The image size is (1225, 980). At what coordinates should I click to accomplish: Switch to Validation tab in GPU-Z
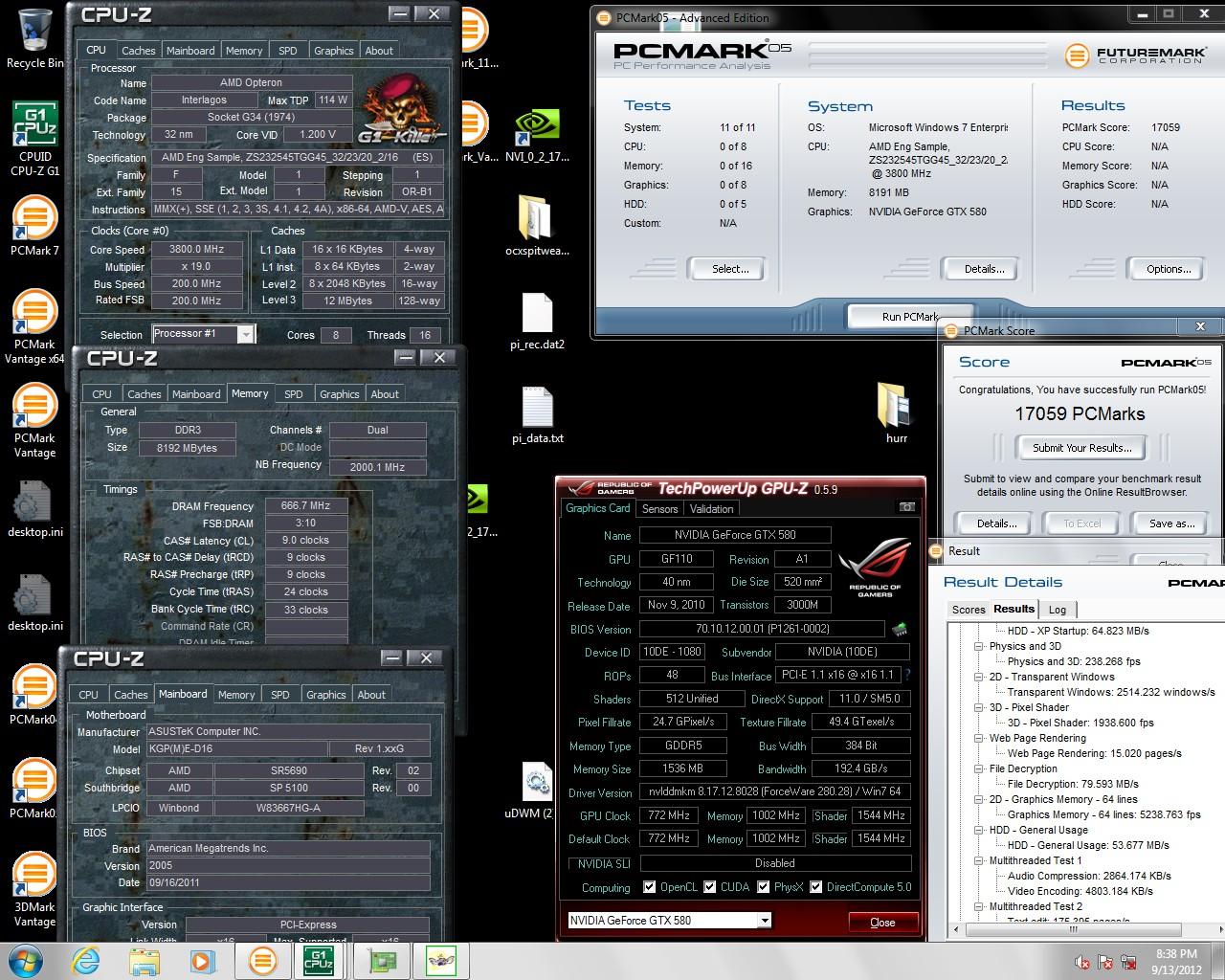(x=711, y=509)
